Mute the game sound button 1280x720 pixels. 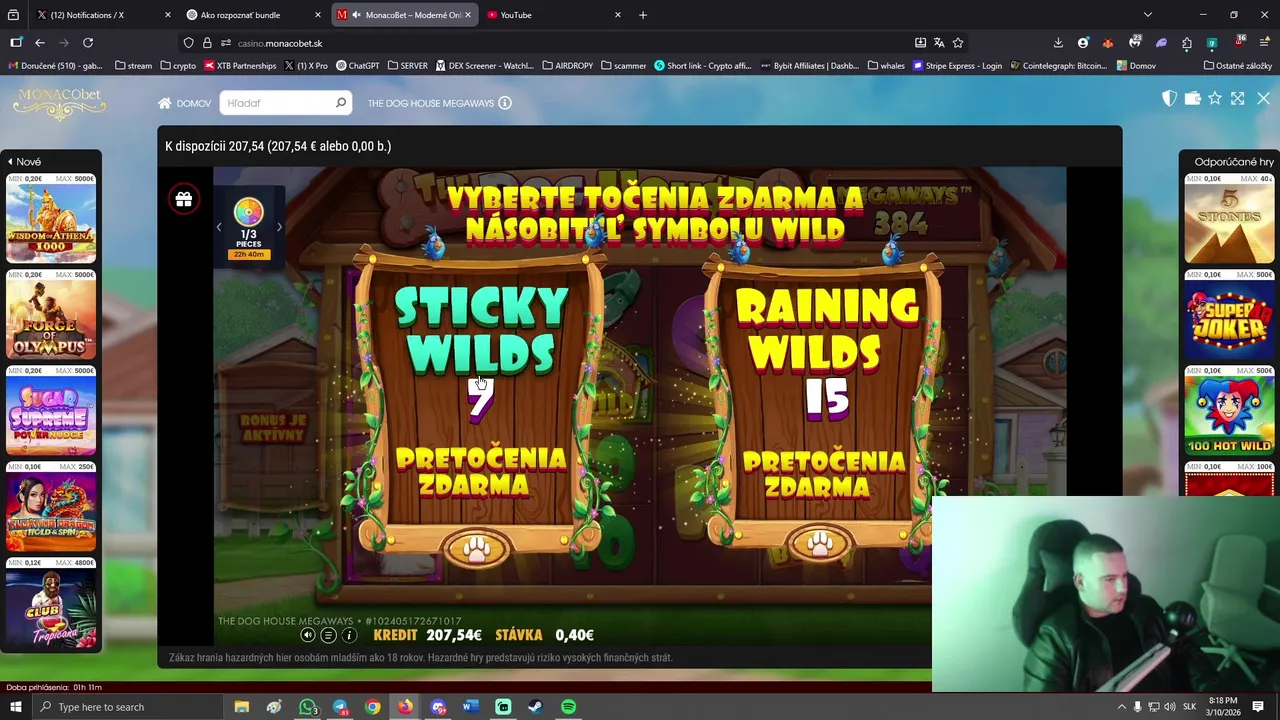click(308, 635)
